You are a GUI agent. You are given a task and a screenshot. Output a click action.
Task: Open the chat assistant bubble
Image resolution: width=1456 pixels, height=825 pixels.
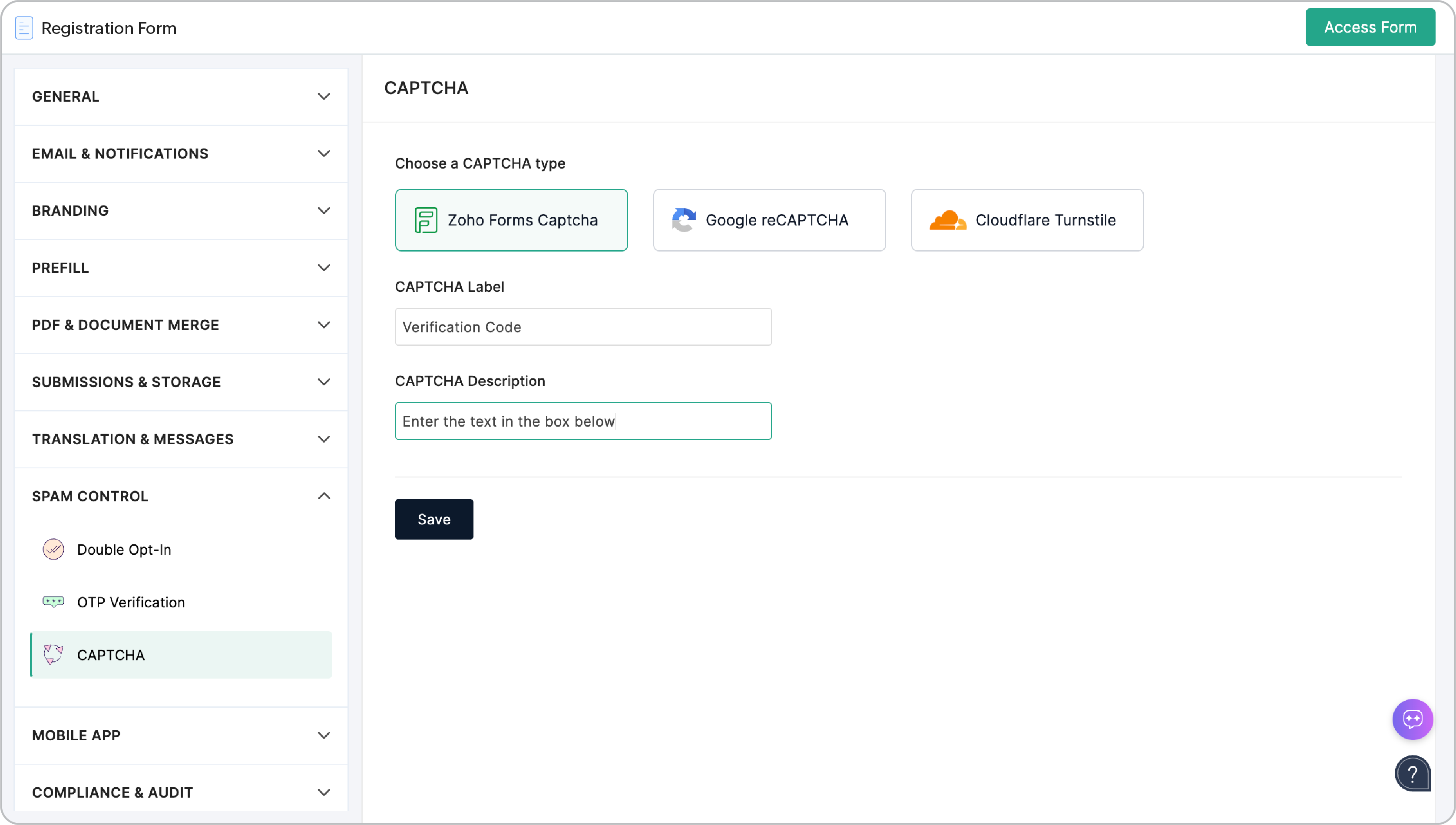(1413, 719)
